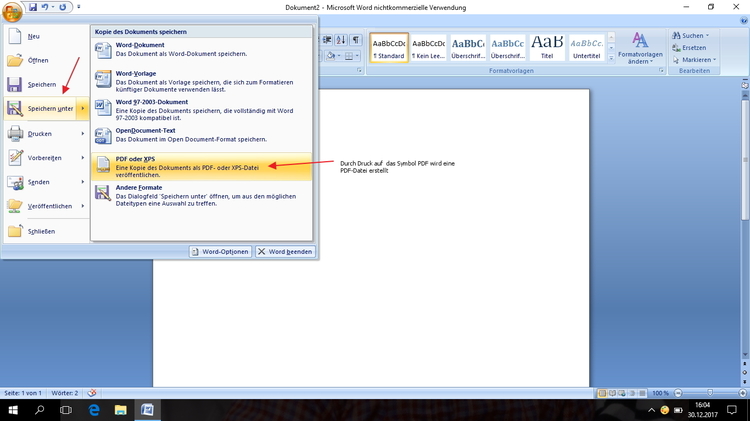
Task: Click the Seite: 1 von 1 status
Action: tap(23, 393)
